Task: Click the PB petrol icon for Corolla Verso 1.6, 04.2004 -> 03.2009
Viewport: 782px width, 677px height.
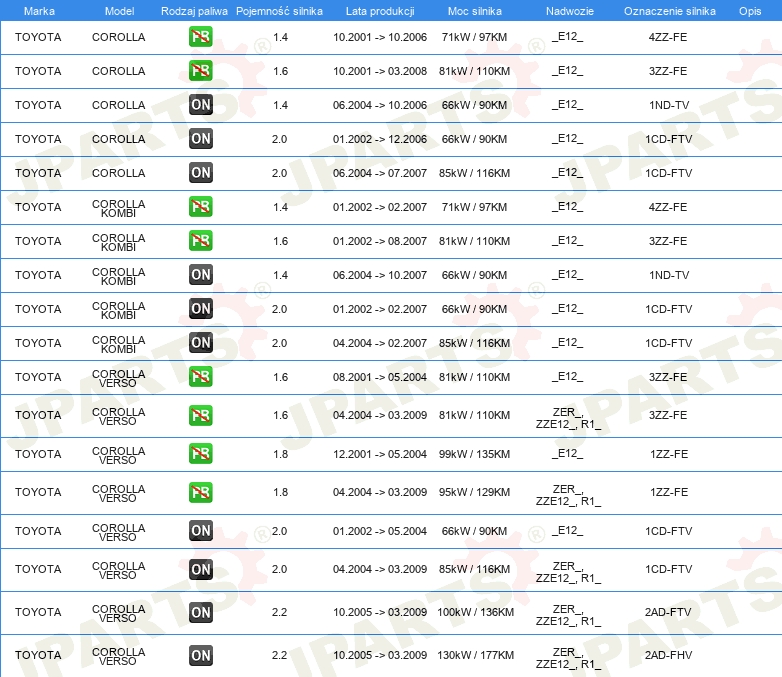Action: (200, 415)
